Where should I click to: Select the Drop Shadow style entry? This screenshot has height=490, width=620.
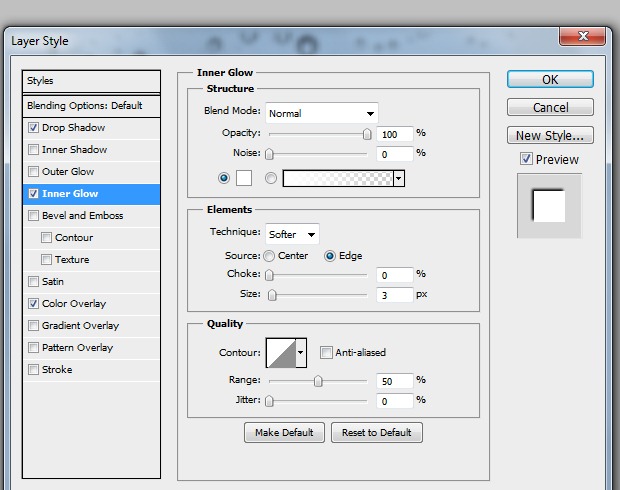click(x=74, y=127)
